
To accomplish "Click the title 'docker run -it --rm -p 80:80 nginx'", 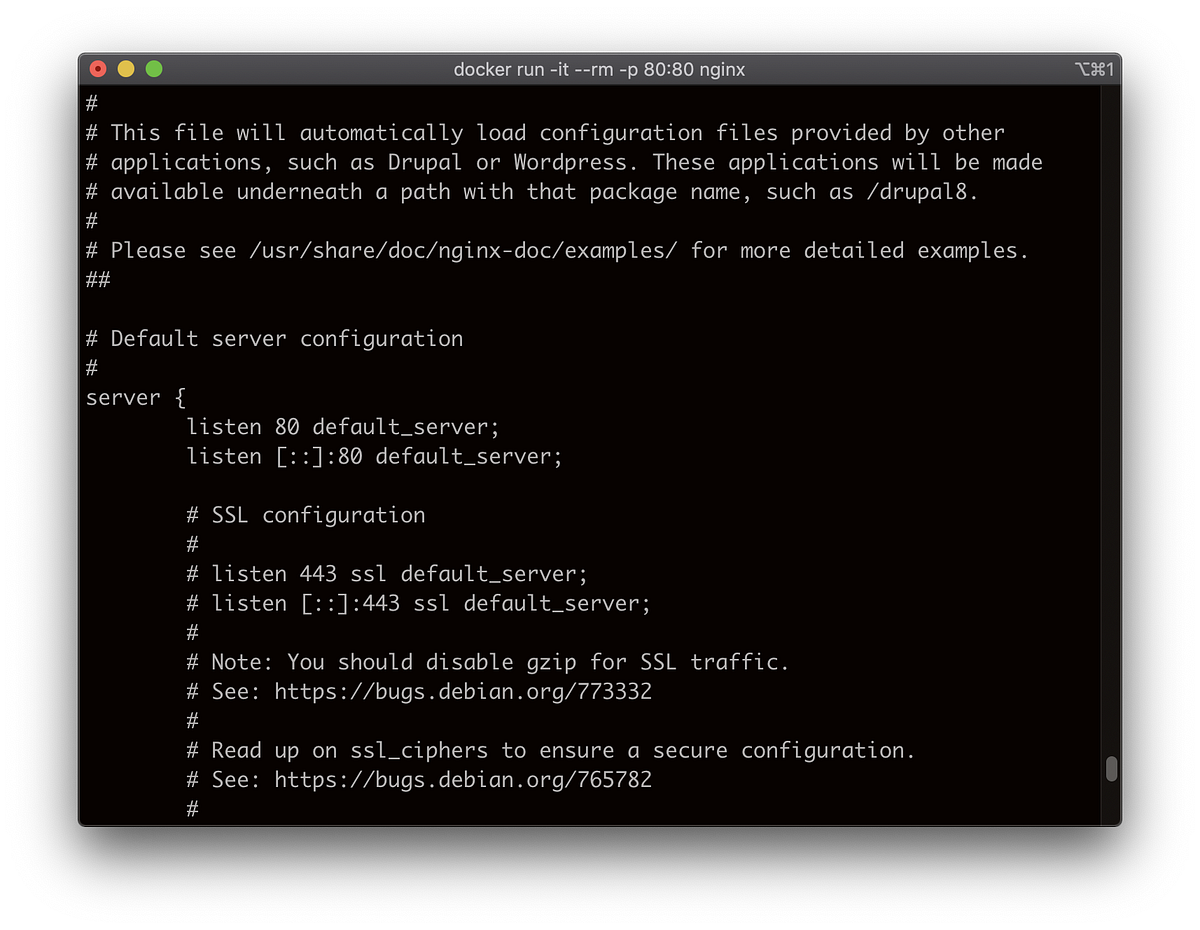I will 600,69.
